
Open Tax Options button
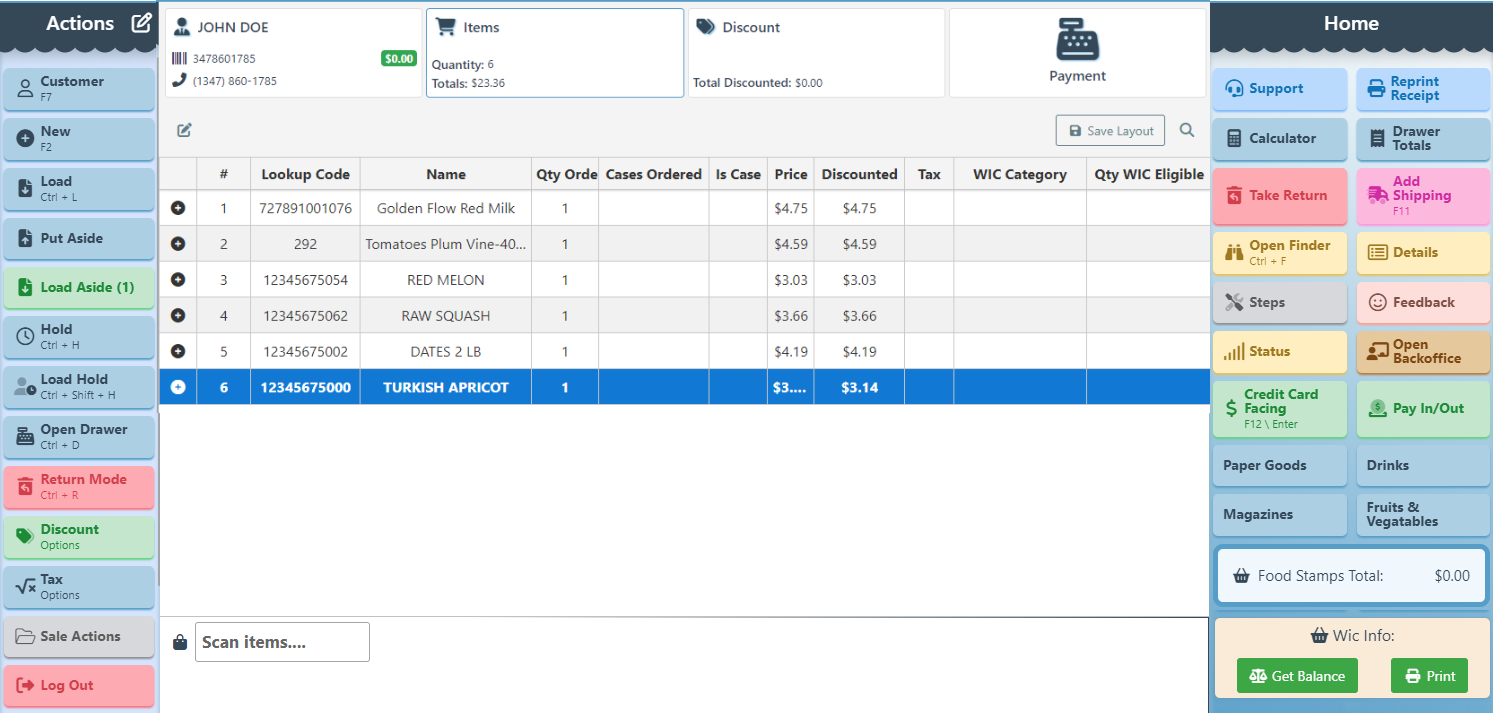click(x=79, y=587)
